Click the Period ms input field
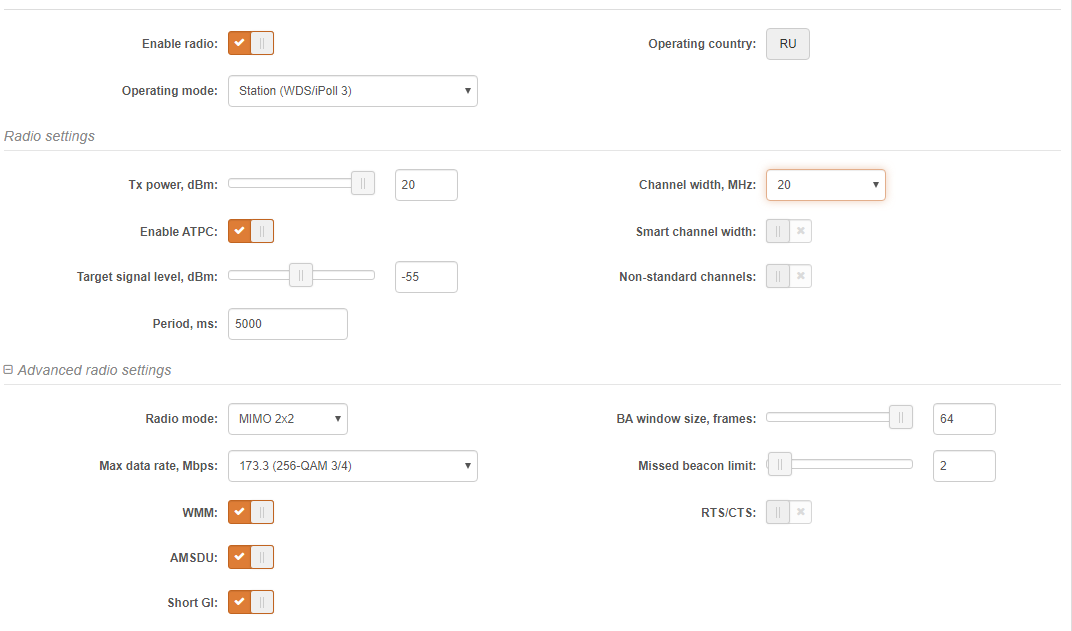Image resolution: width=1072 pixels, height=631 pixels. (x=288, y=324)
